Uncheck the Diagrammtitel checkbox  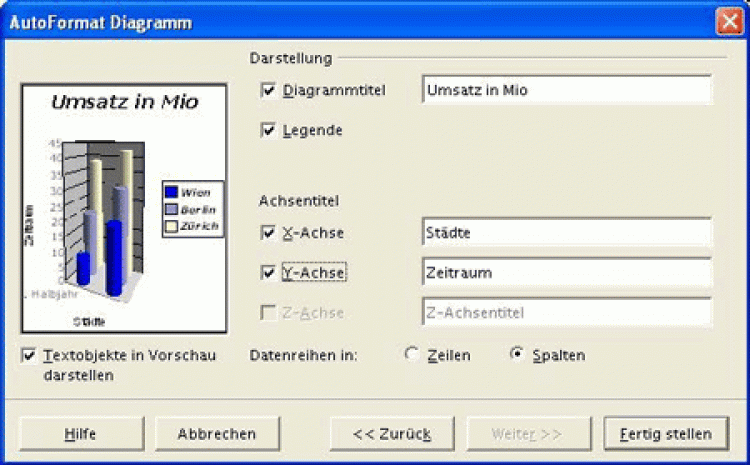(268, 90)
